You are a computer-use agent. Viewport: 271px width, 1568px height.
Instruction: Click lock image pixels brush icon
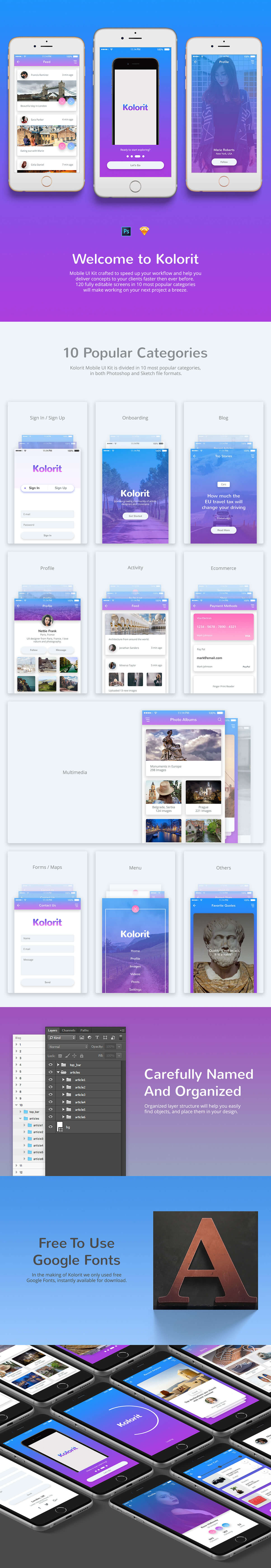(x=68, y=1055)
